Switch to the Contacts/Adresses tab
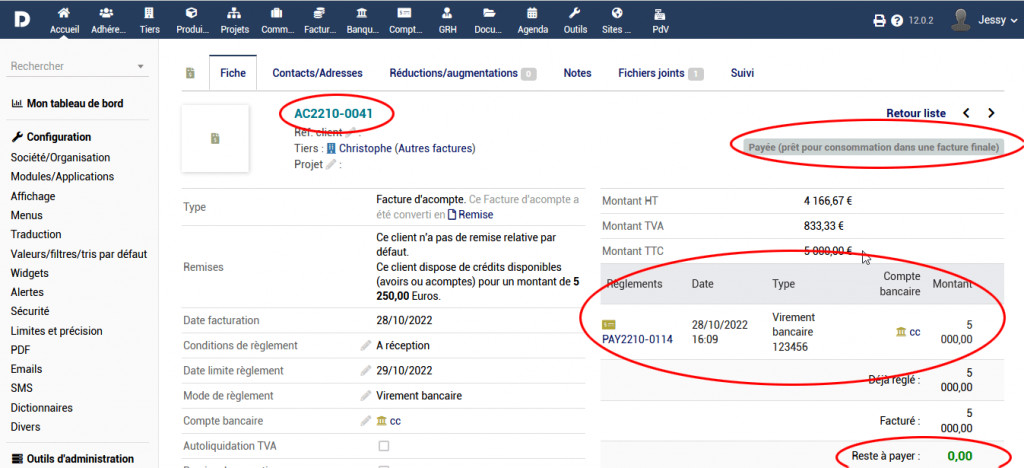 (x=317, y=73)
